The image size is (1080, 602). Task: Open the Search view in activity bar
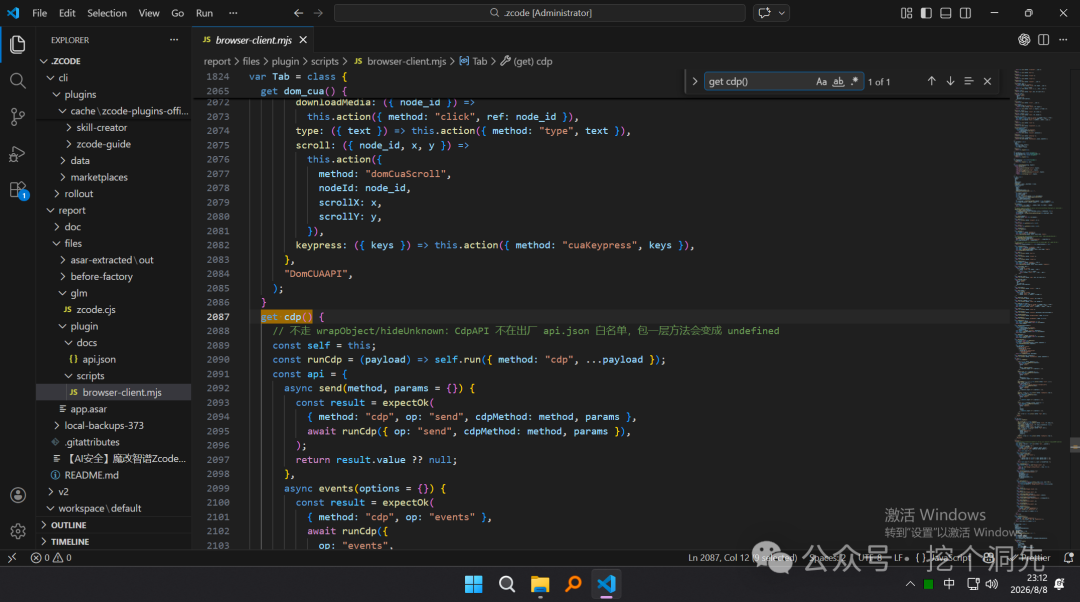tap(18, 81)
